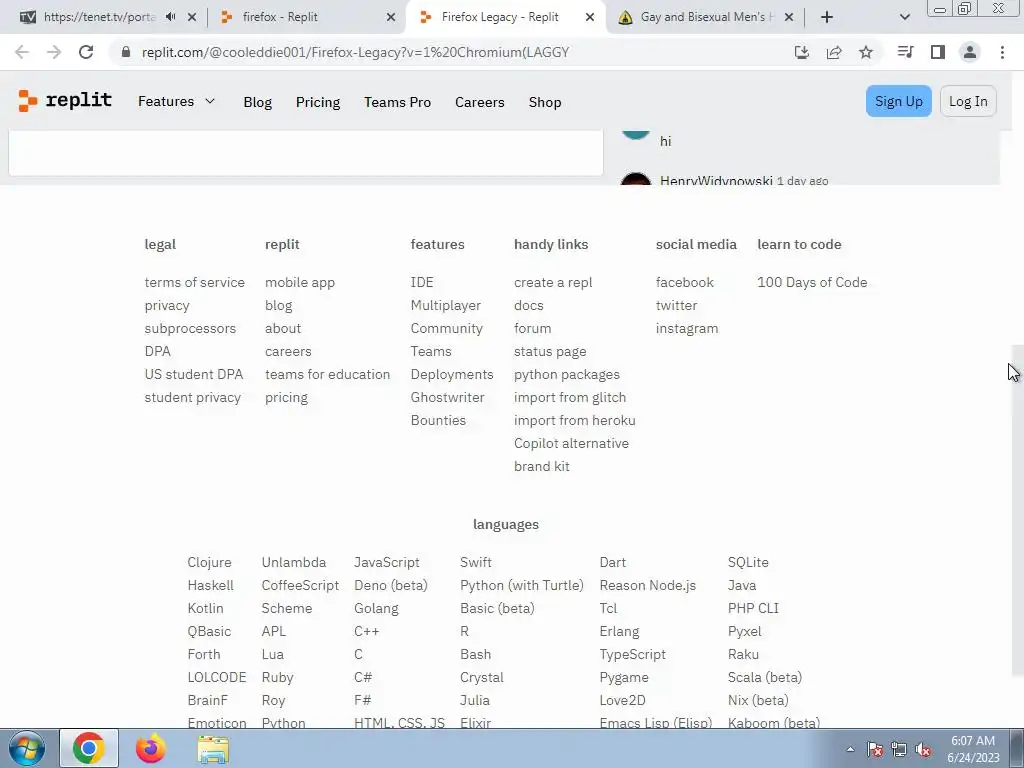Open teams for education link

point(327,374)
